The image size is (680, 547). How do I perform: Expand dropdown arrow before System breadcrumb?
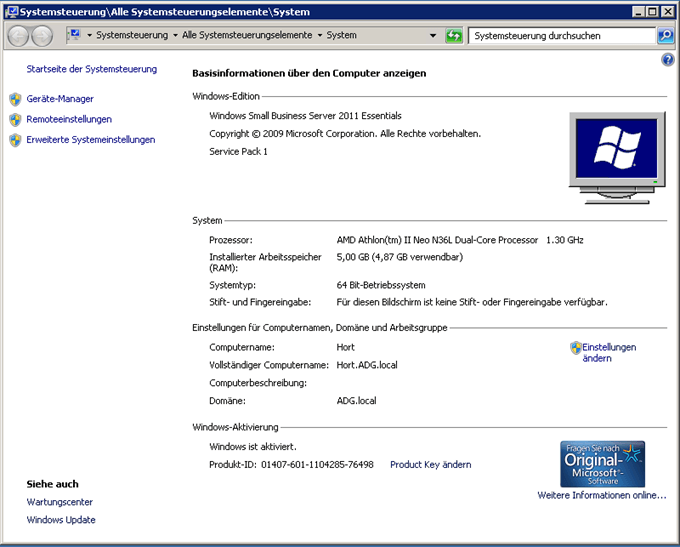pyautogui.click(x=320, y=35)
